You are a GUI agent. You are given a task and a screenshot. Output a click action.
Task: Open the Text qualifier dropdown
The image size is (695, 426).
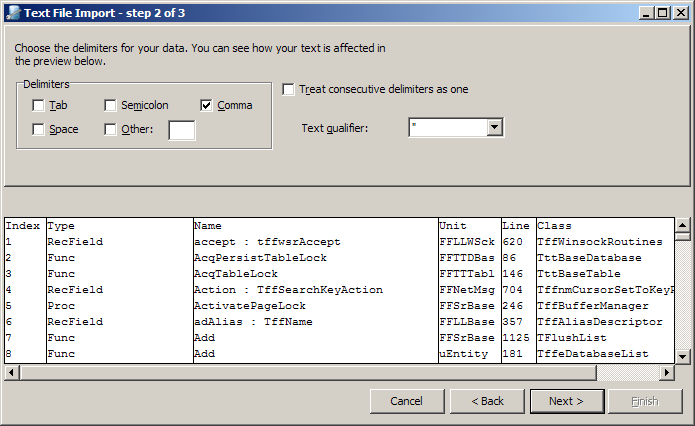pos(494,127)
